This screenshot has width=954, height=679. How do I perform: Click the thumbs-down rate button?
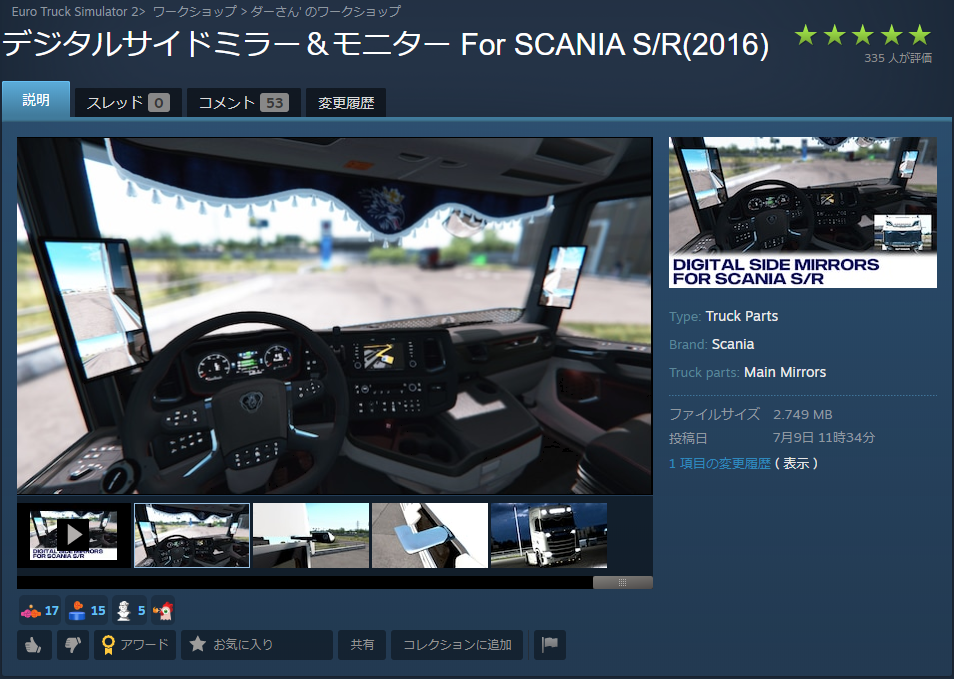tap(73, 645)
